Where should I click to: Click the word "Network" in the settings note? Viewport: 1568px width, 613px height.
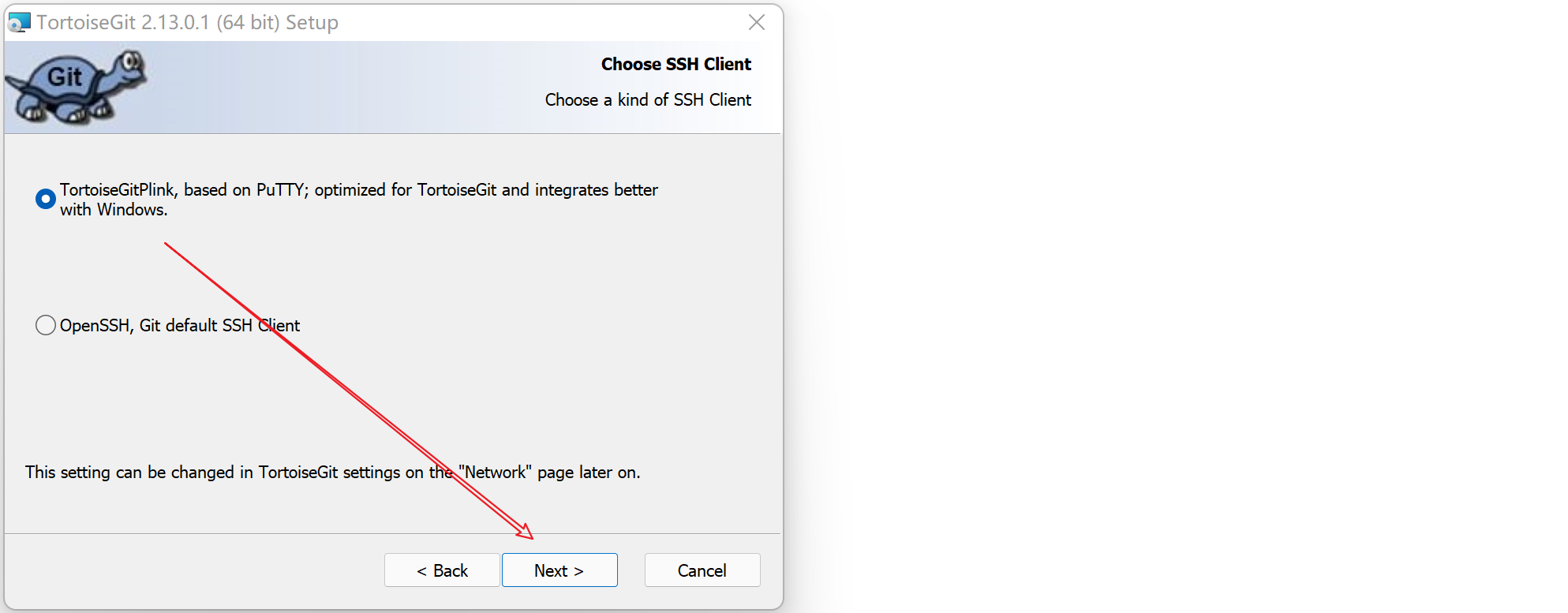(x=496, y=473)
